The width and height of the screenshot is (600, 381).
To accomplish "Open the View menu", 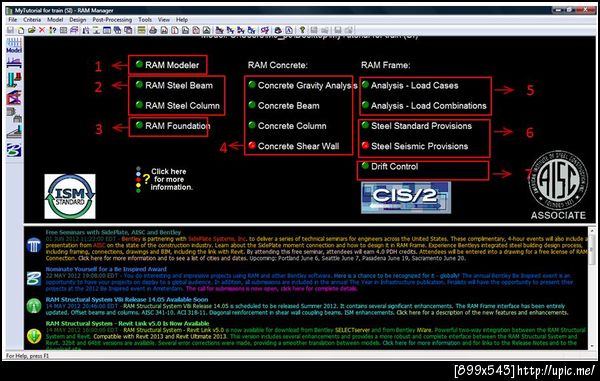I will point(164,20).
